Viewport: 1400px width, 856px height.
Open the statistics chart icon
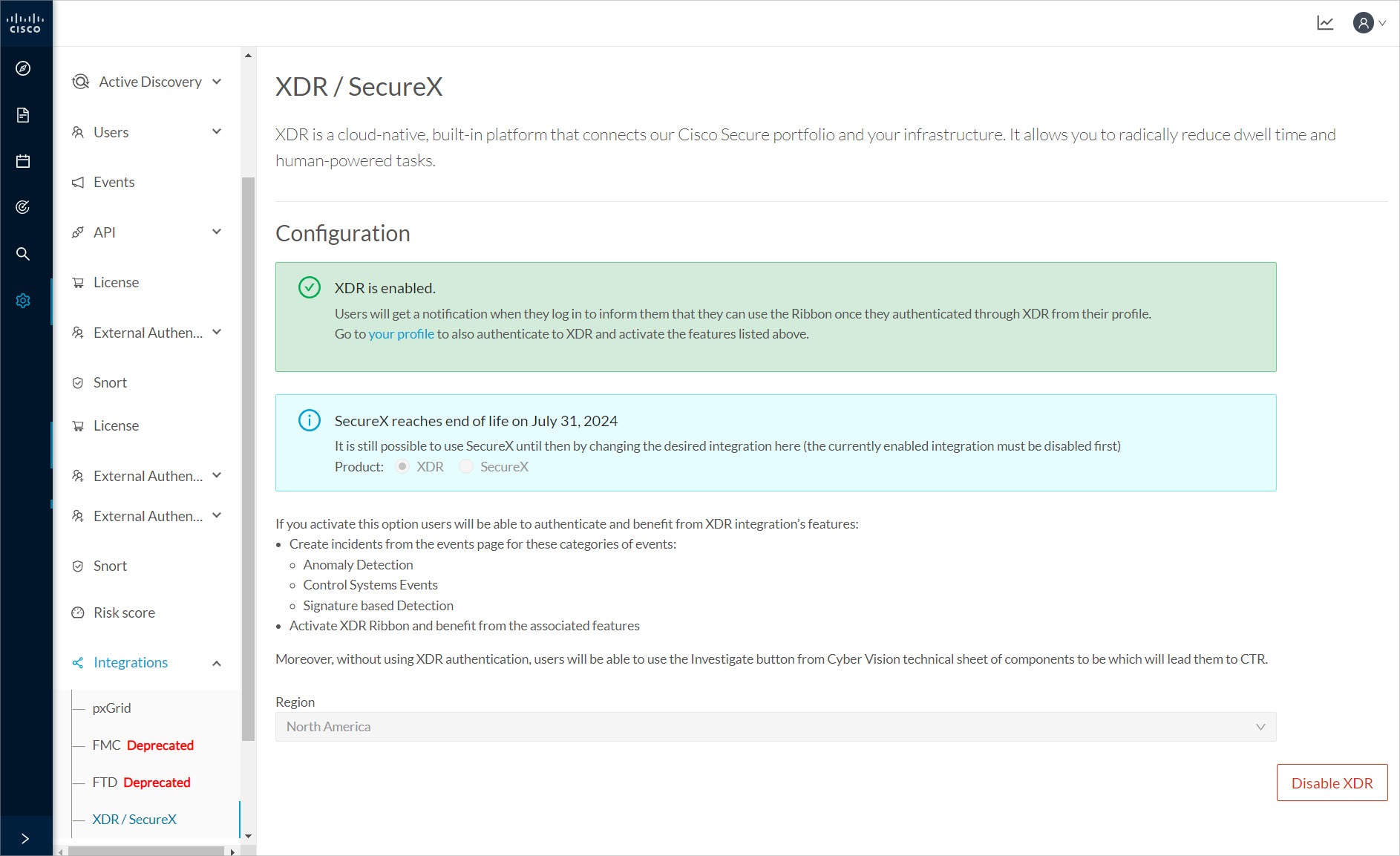(1325, 23)
